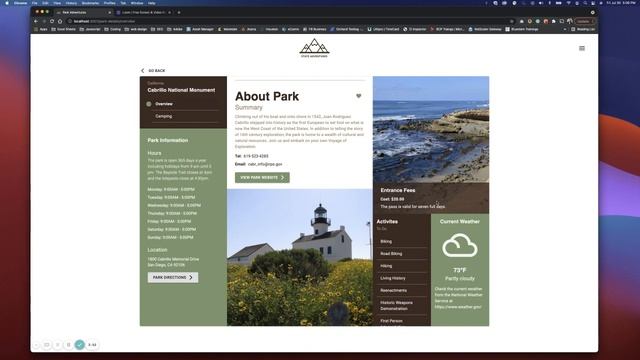Viewport: 640px width, 360px height.
Task: Open the Asset Manager bookmark
Action: (x=200, y=29)
